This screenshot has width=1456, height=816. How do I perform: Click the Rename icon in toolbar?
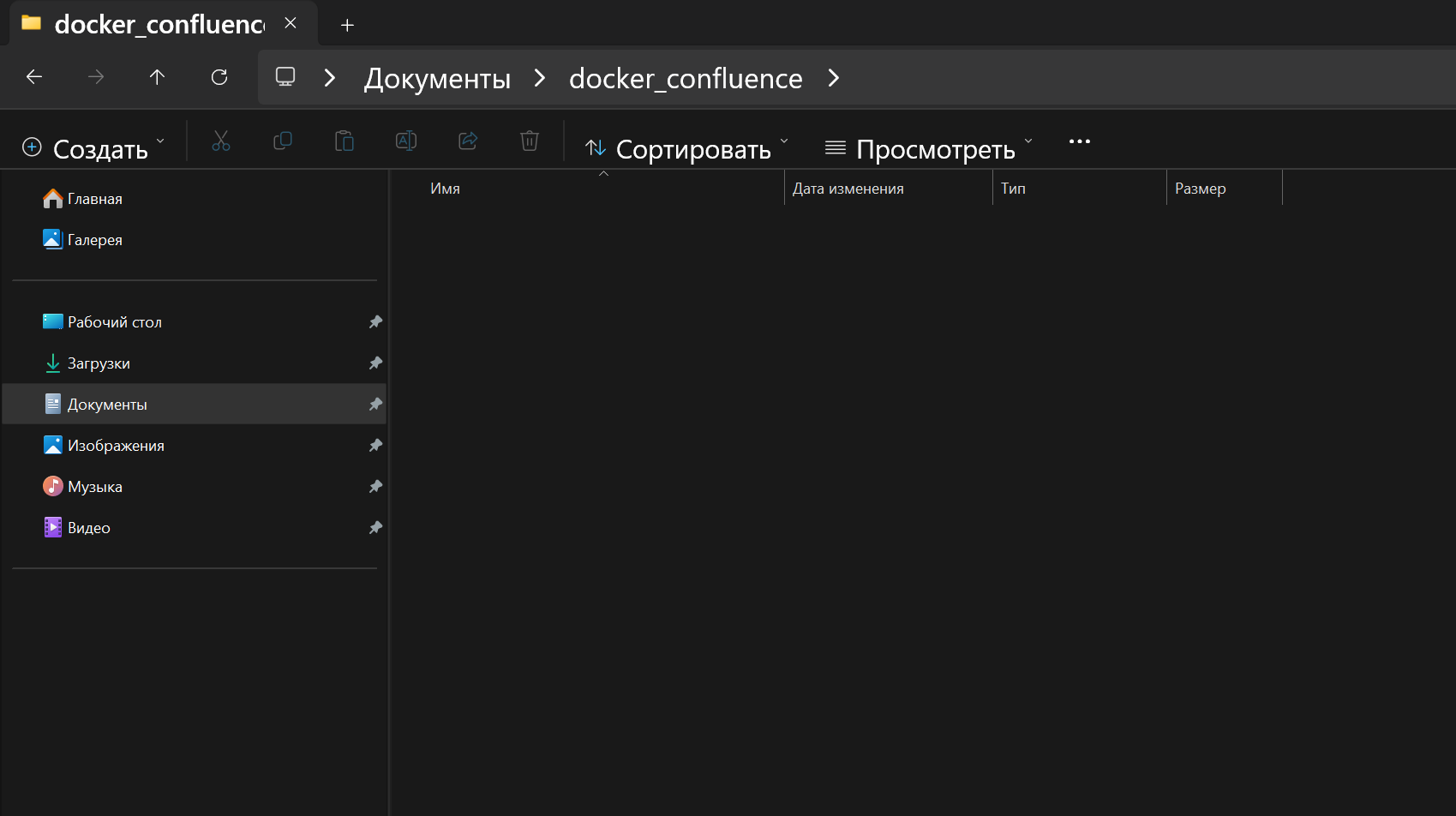406,141
